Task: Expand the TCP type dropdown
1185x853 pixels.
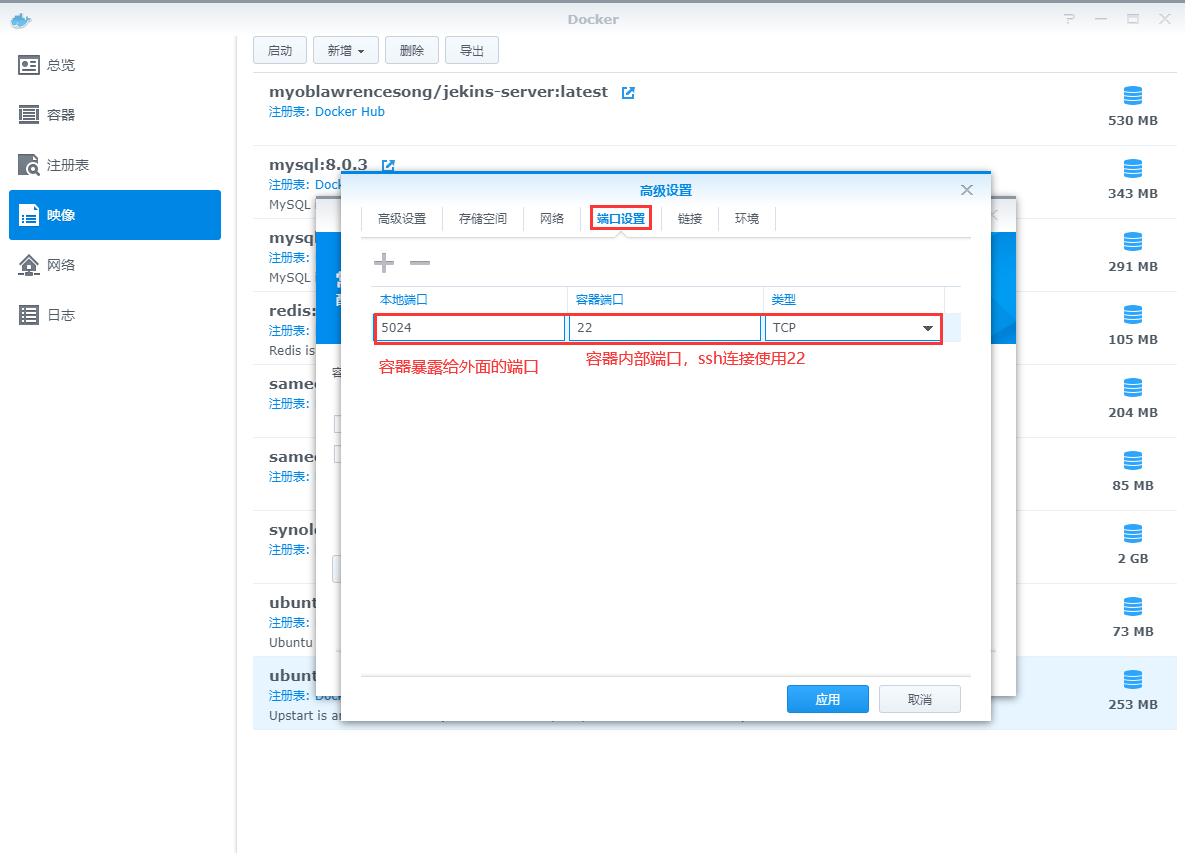Action: (x=927, y=328)
